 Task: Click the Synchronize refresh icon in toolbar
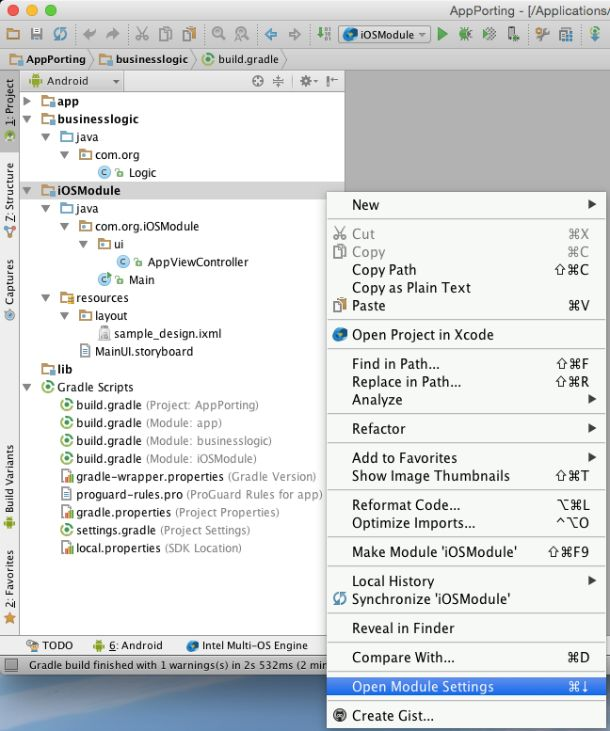coord(60,34)
